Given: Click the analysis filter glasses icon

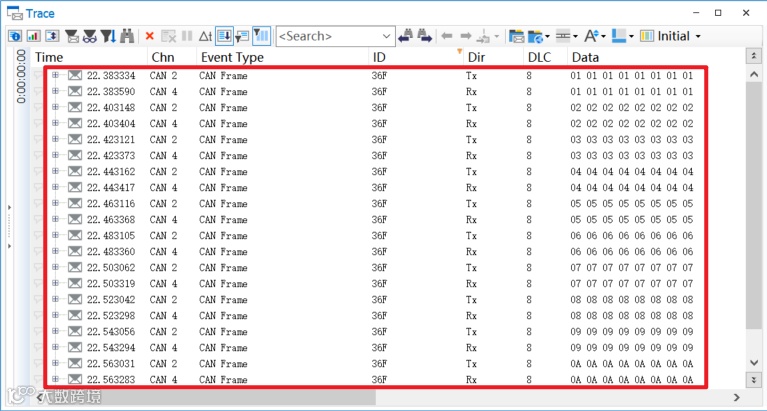Looking at the screenshot, I should pyautogui.click(x=90, y=36).
